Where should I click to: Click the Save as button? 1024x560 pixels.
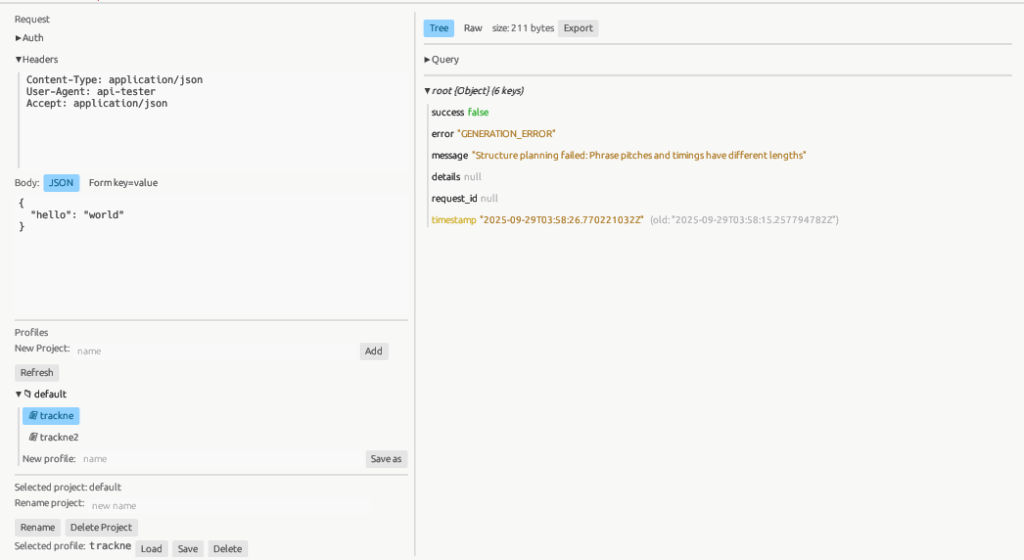tap(386, 459)
